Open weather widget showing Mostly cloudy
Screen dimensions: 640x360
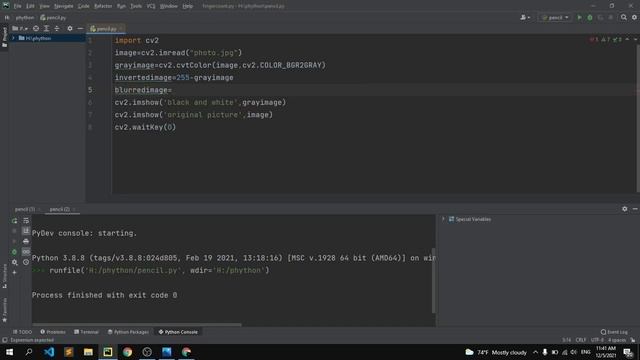(x=496, y=352)
